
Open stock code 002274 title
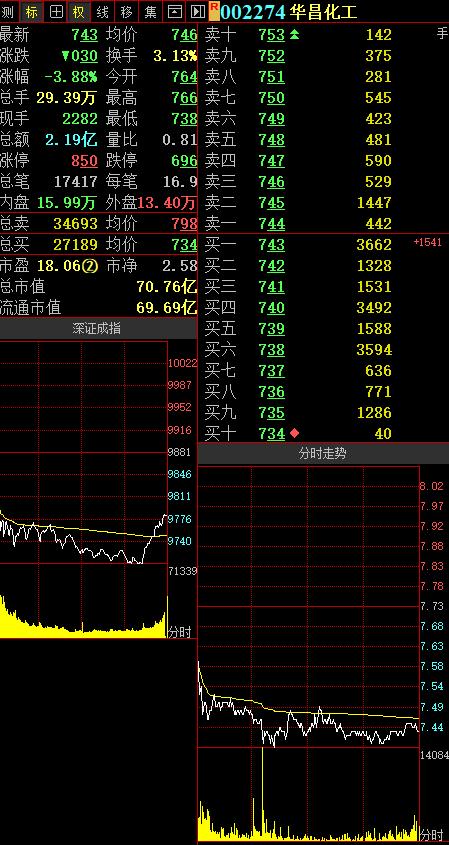[253, 12]
